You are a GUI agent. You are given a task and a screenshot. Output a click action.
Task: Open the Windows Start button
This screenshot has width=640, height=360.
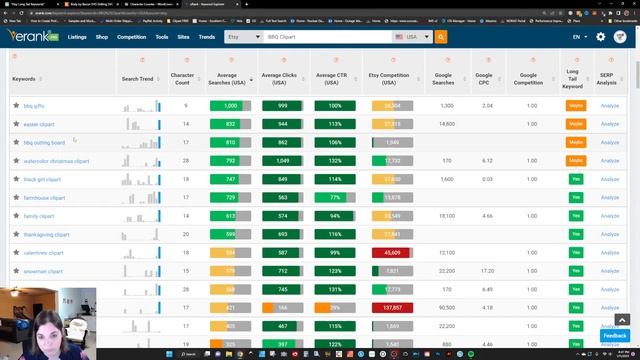pyautogui.click(x=169, y=354)
